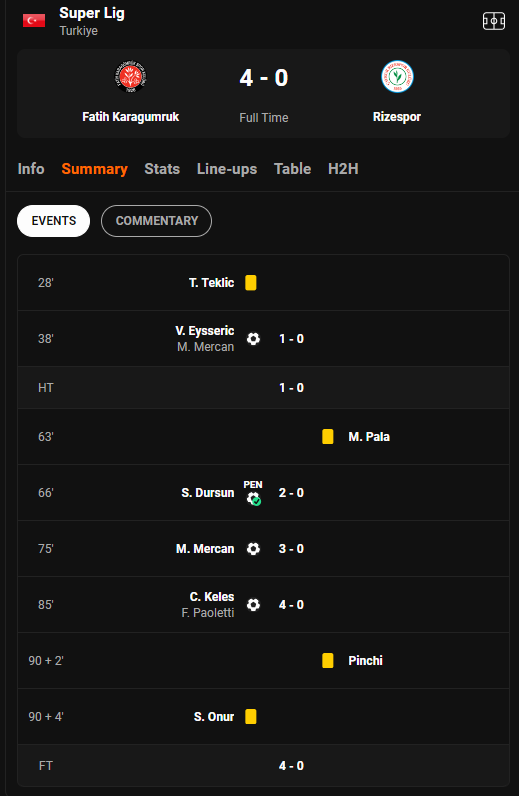Open the Line-ups tab
519x796 pixels.
coord(227,169)
